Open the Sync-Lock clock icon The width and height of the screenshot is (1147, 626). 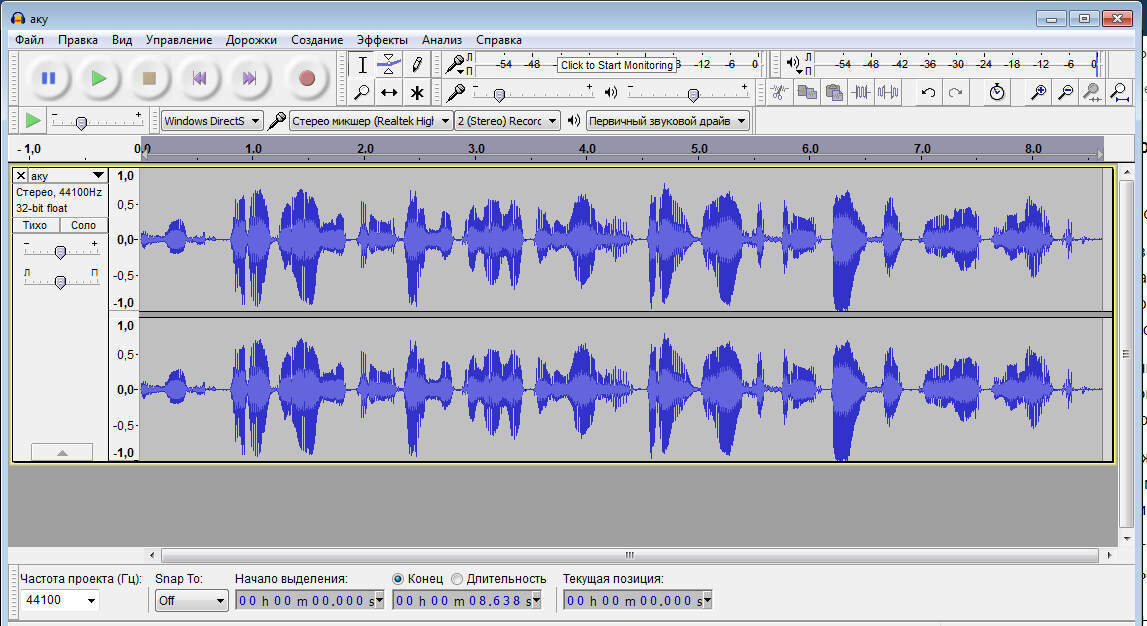[x=996, y=92]
